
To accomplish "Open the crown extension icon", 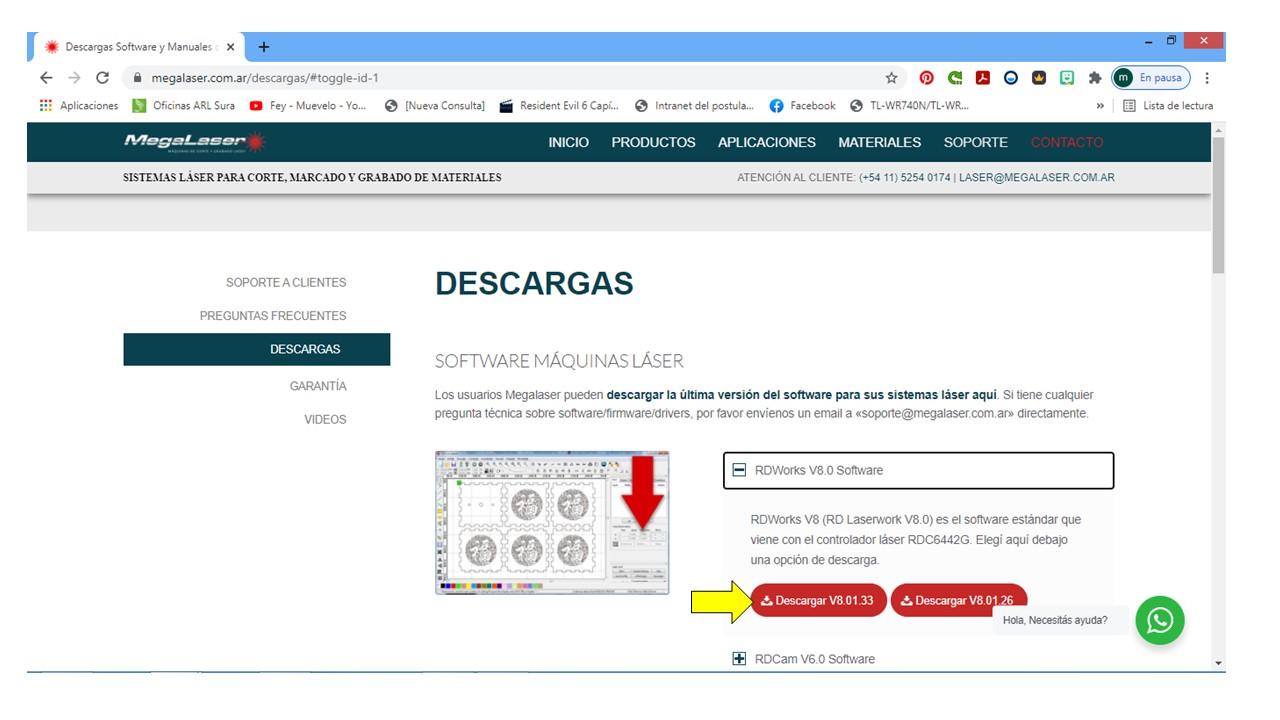I will pos(1039,78).
